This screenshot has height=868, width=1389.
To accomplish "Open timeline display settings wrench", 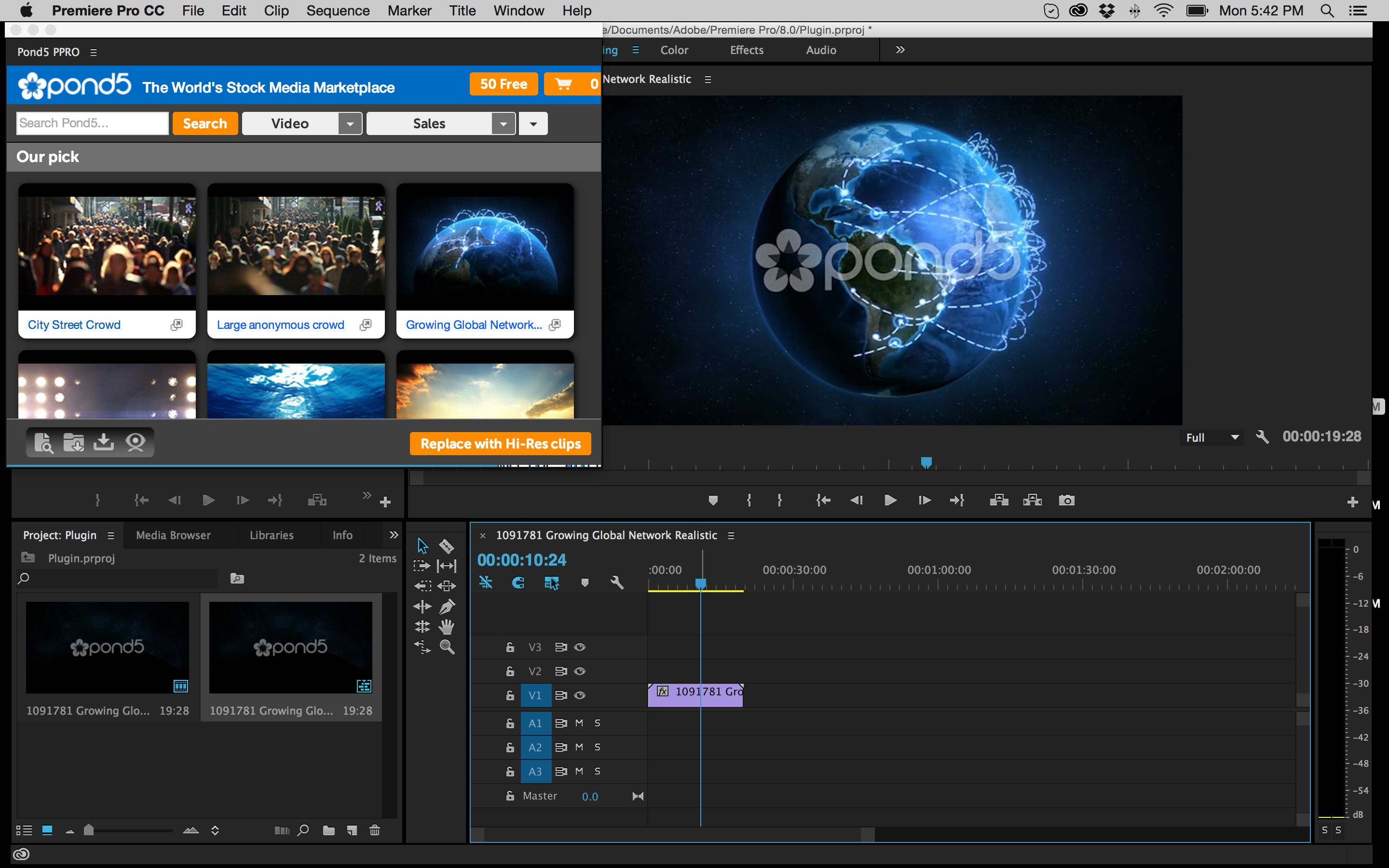I will (x=617, y=583).
